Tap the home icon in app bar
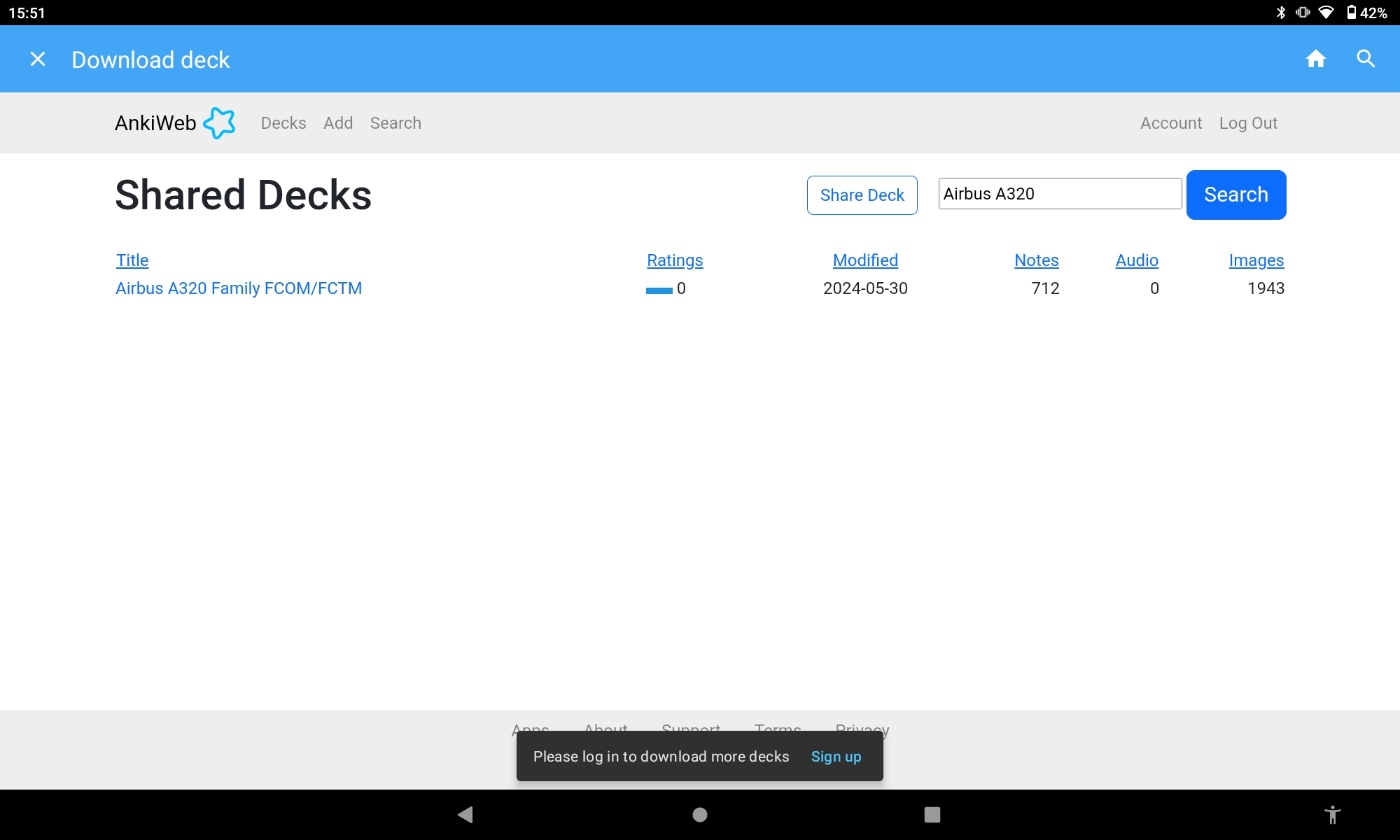The image size is (1400, 840). [x=1316, y=59]
